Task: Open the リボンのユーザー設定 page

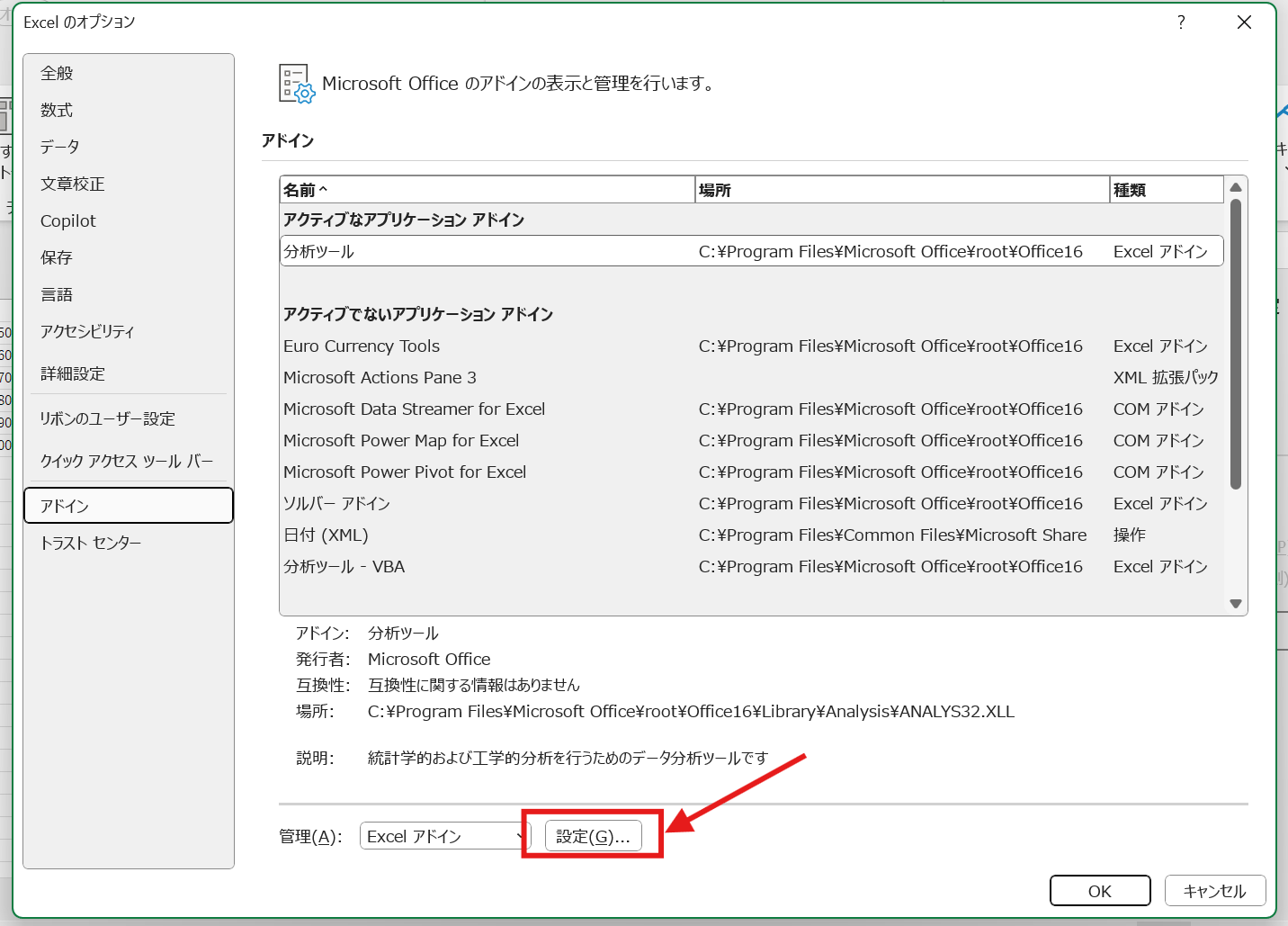Action: click(106, 418)
